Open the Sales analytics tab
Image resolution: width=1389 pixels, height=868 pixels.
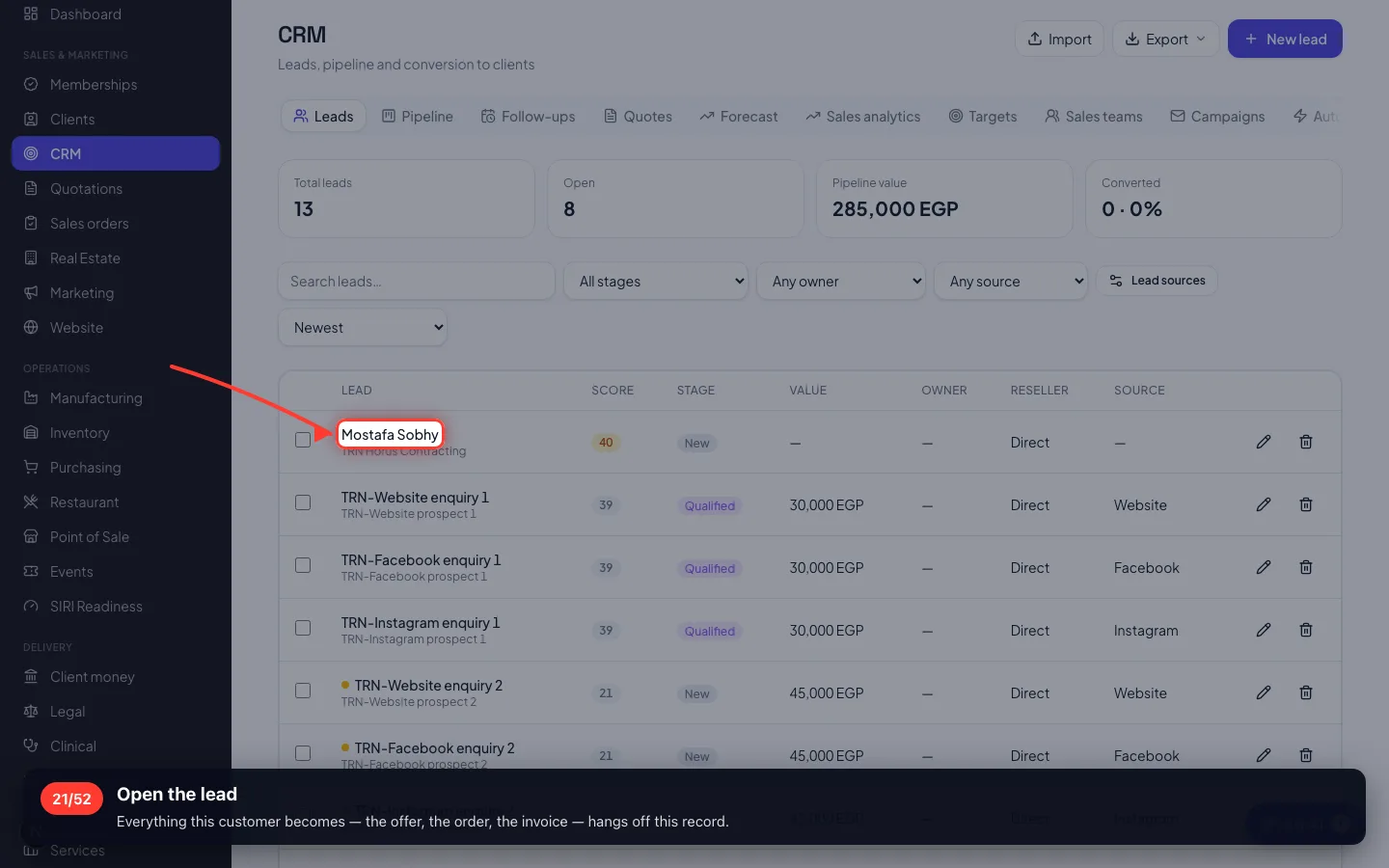click(x=863, y=117)
